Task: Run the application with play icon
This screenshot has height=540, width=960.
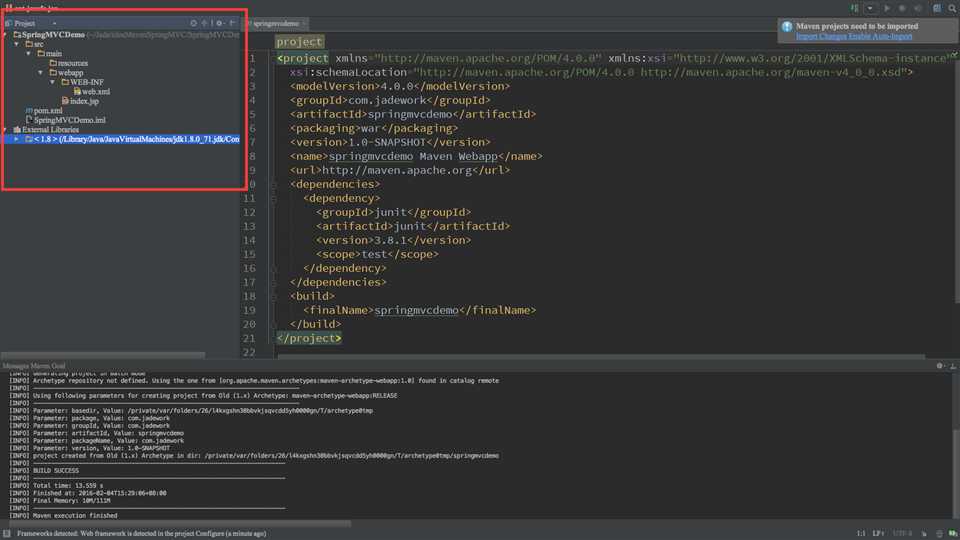Action: (887, 9)
